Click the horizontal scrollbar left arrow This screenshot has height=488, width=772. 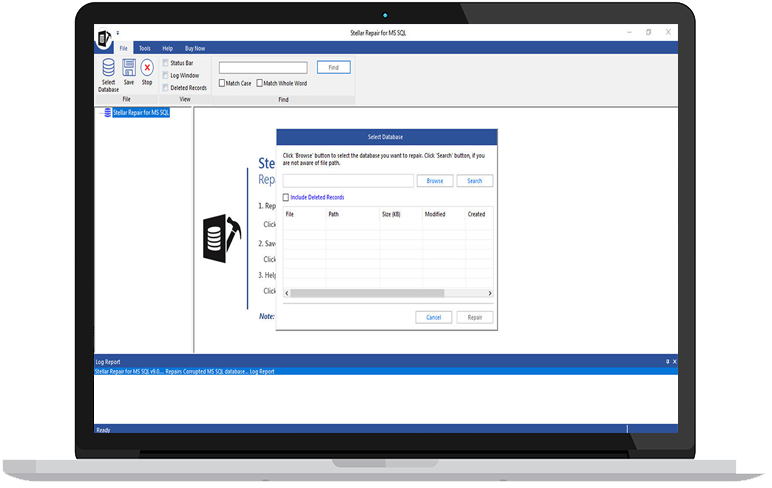click(287, 293)
